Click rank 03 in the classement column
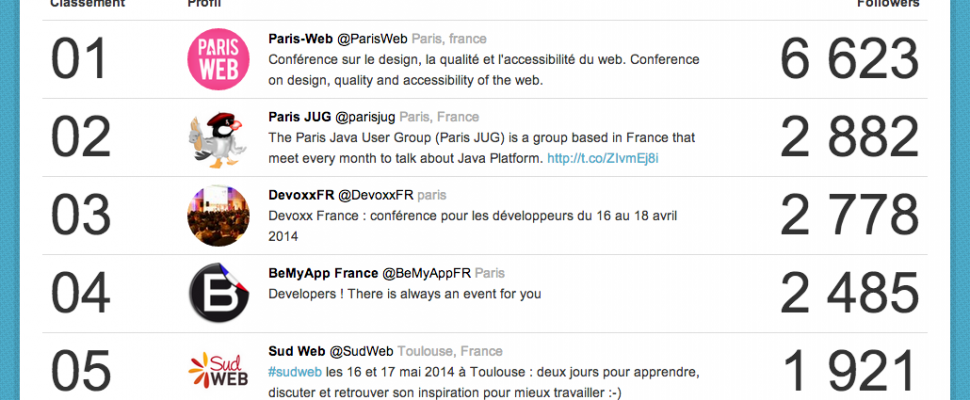 click(80, 216)
